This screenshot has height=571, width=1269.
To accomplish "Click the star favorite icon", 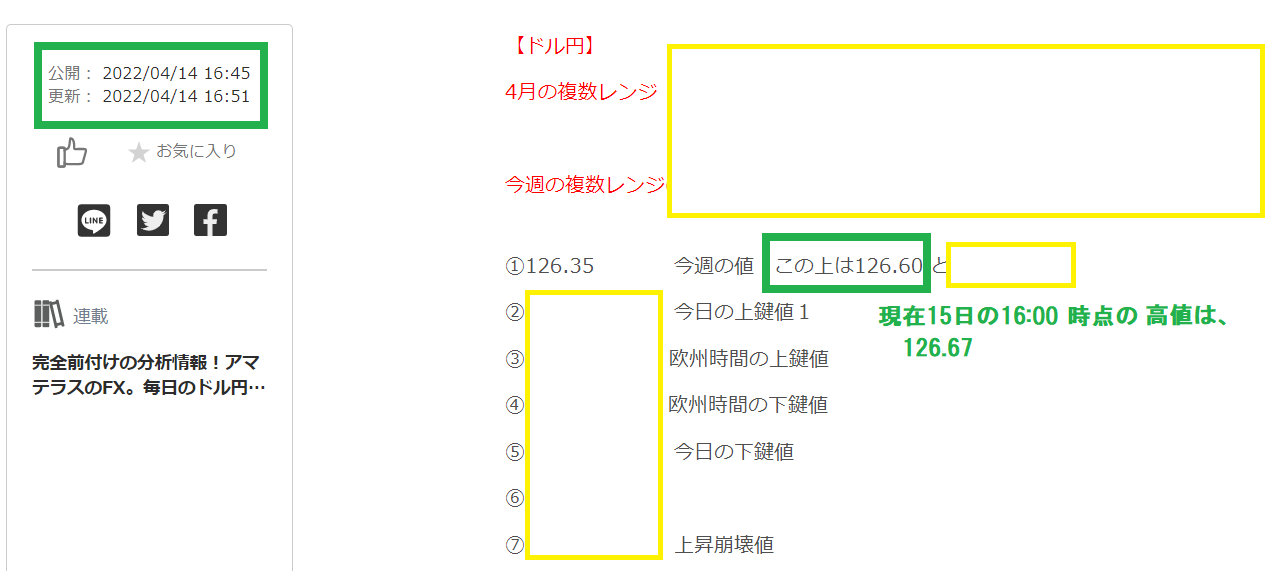I will (x=138, y=153).
